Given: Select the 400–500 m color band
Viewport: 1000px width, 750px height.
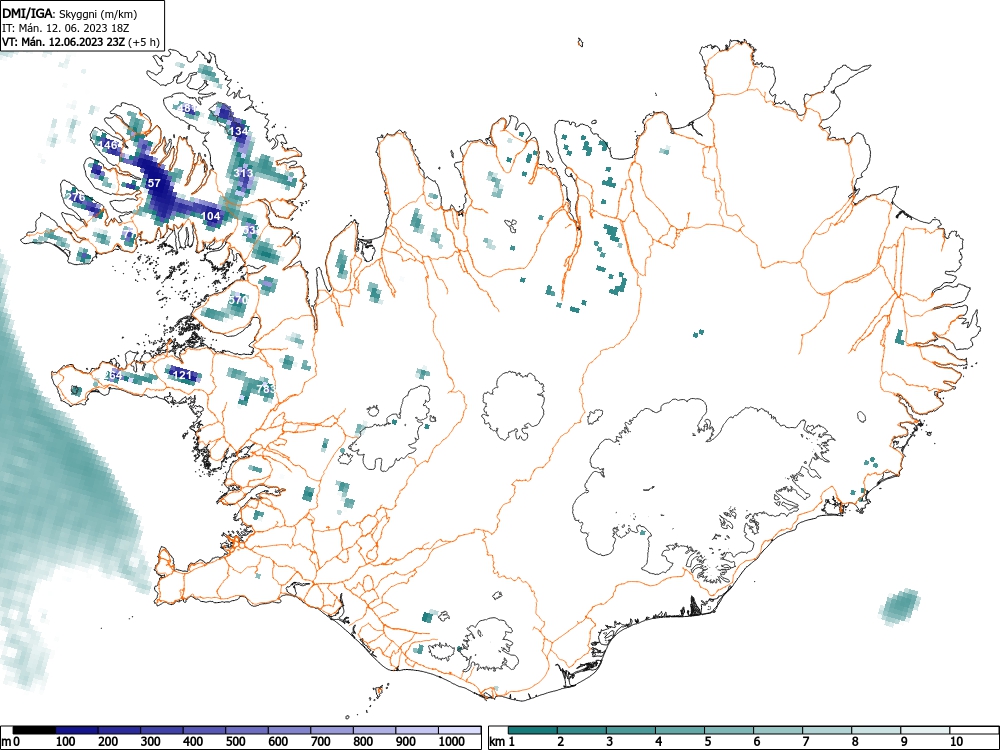Looking at the screenshot, I should (205, 730).
